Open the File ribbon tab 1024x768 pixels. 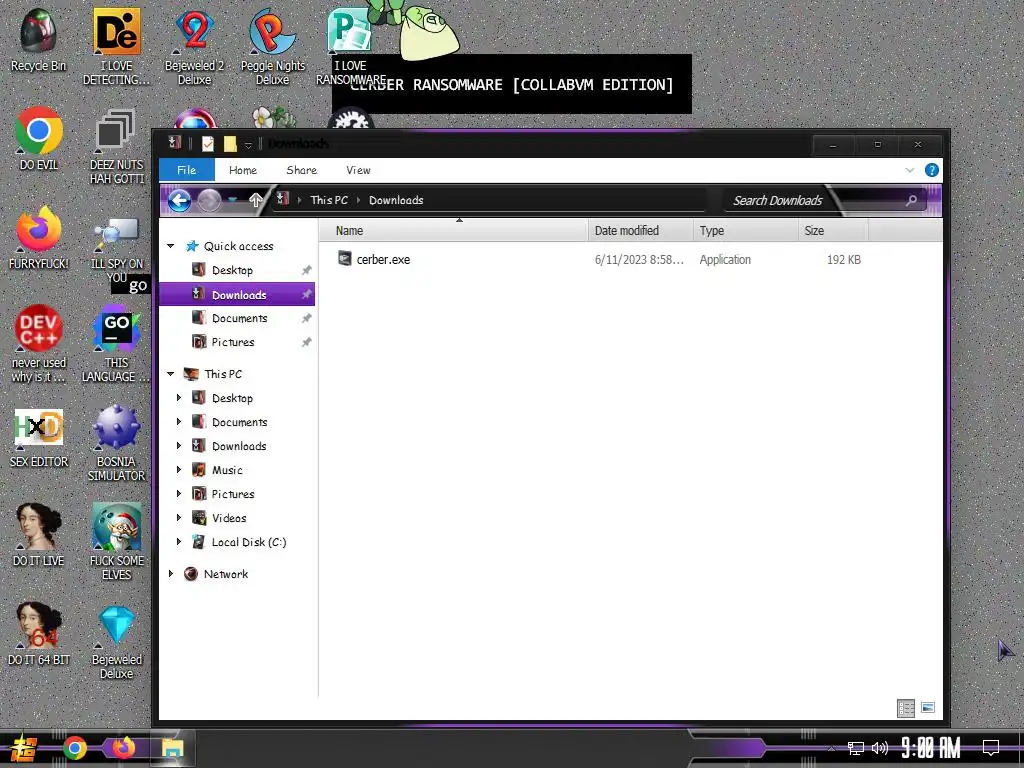click(x=187, y=170)
